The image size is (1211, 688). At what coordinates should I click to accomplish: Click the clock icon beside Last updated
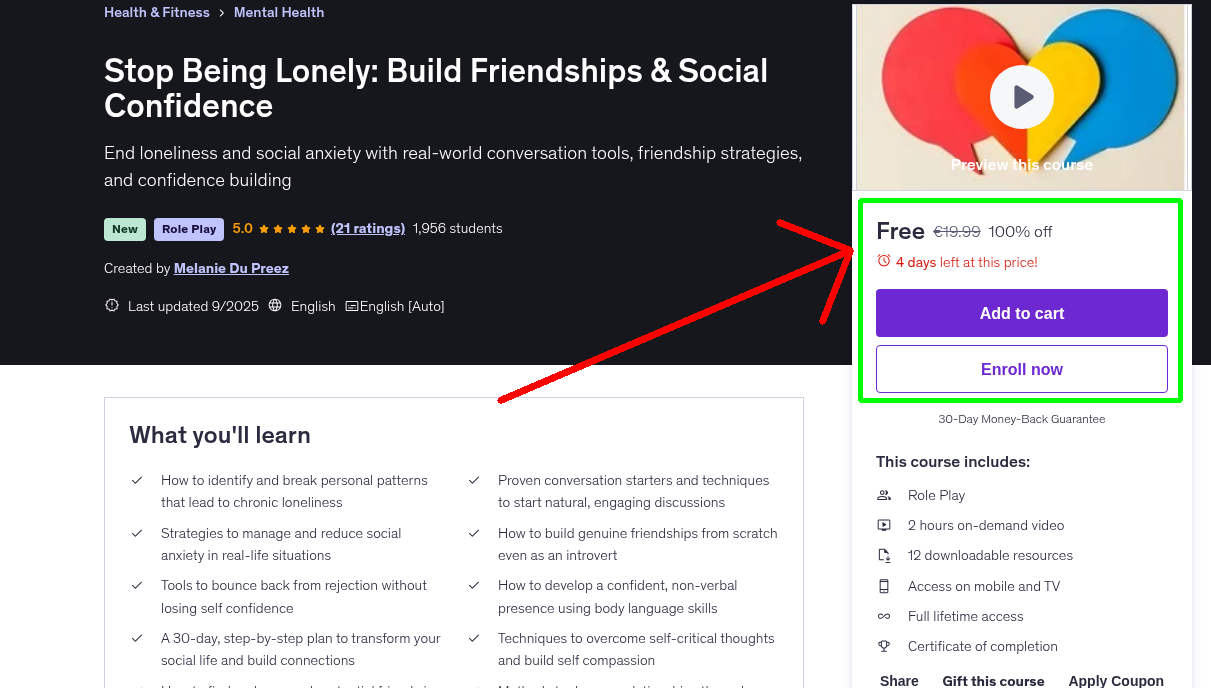[x=111, y=305]
